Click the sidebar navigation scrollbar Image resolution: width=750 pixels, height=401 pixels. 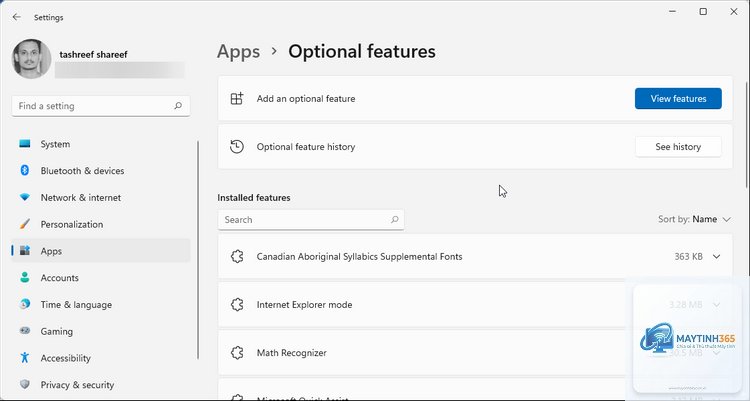pyautogui.click(x=198, y=250)
